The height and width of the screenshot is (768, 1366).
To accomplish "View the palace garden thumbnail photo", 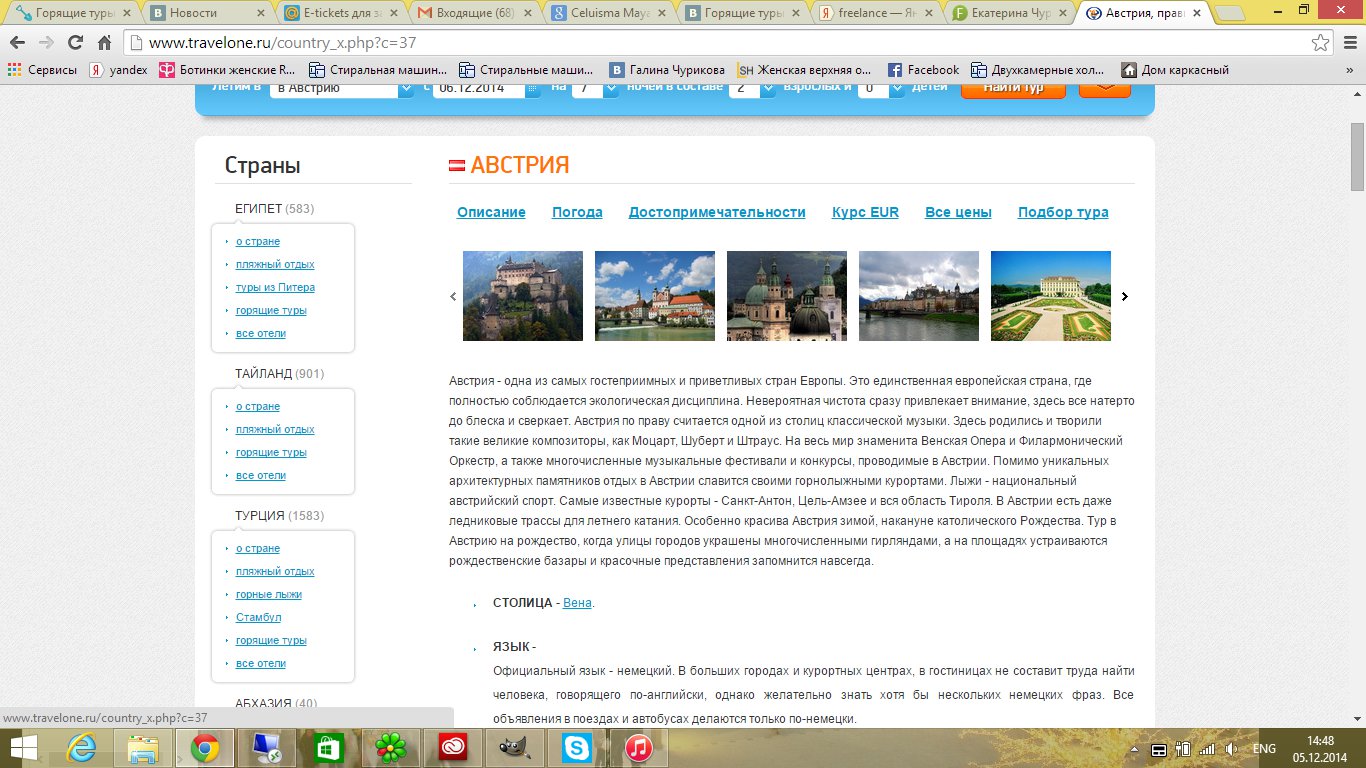I will coord(1051,296).
